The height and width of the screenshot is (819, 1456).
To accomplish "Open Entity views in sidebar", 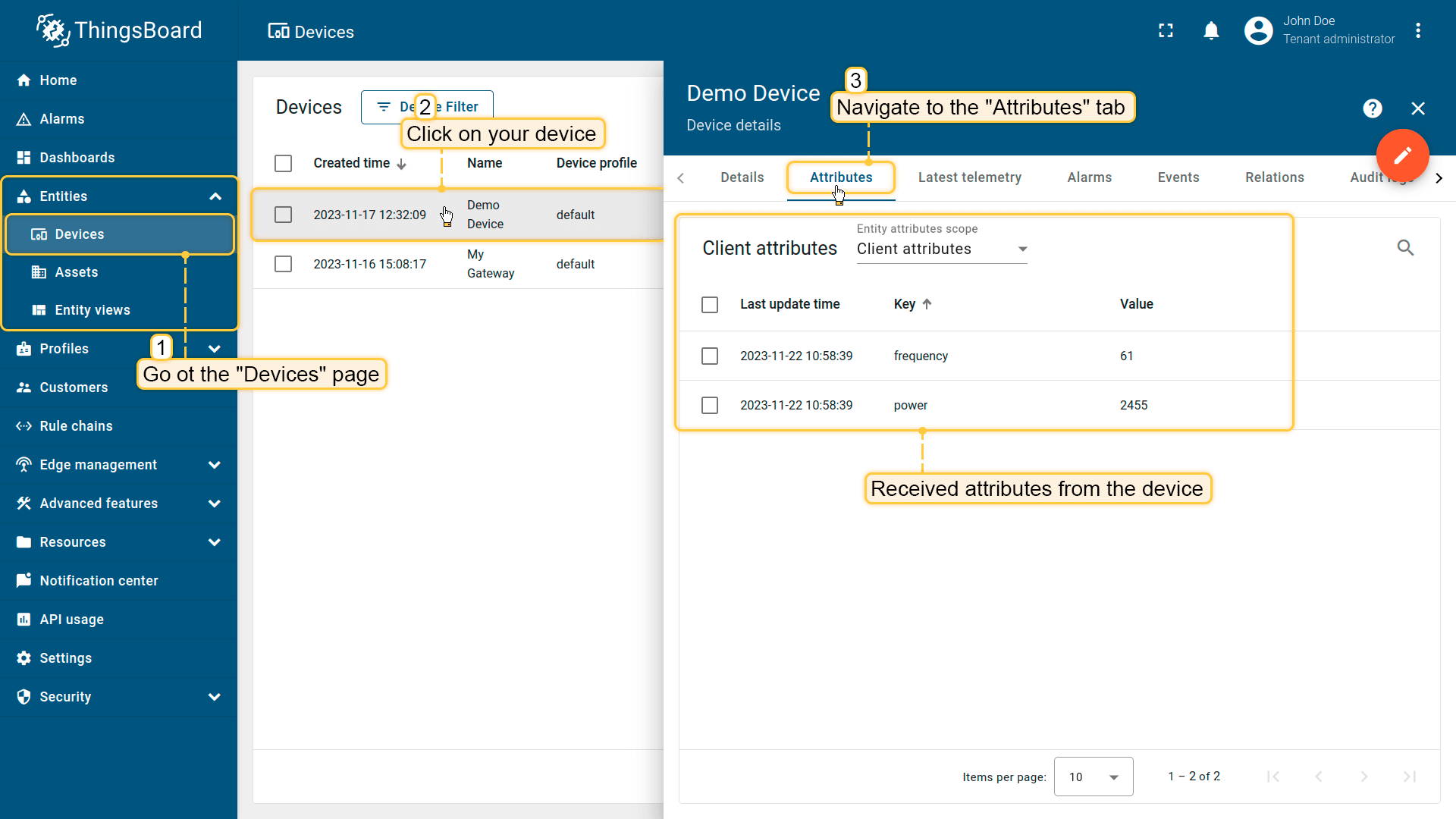I will tap(120, 310).
